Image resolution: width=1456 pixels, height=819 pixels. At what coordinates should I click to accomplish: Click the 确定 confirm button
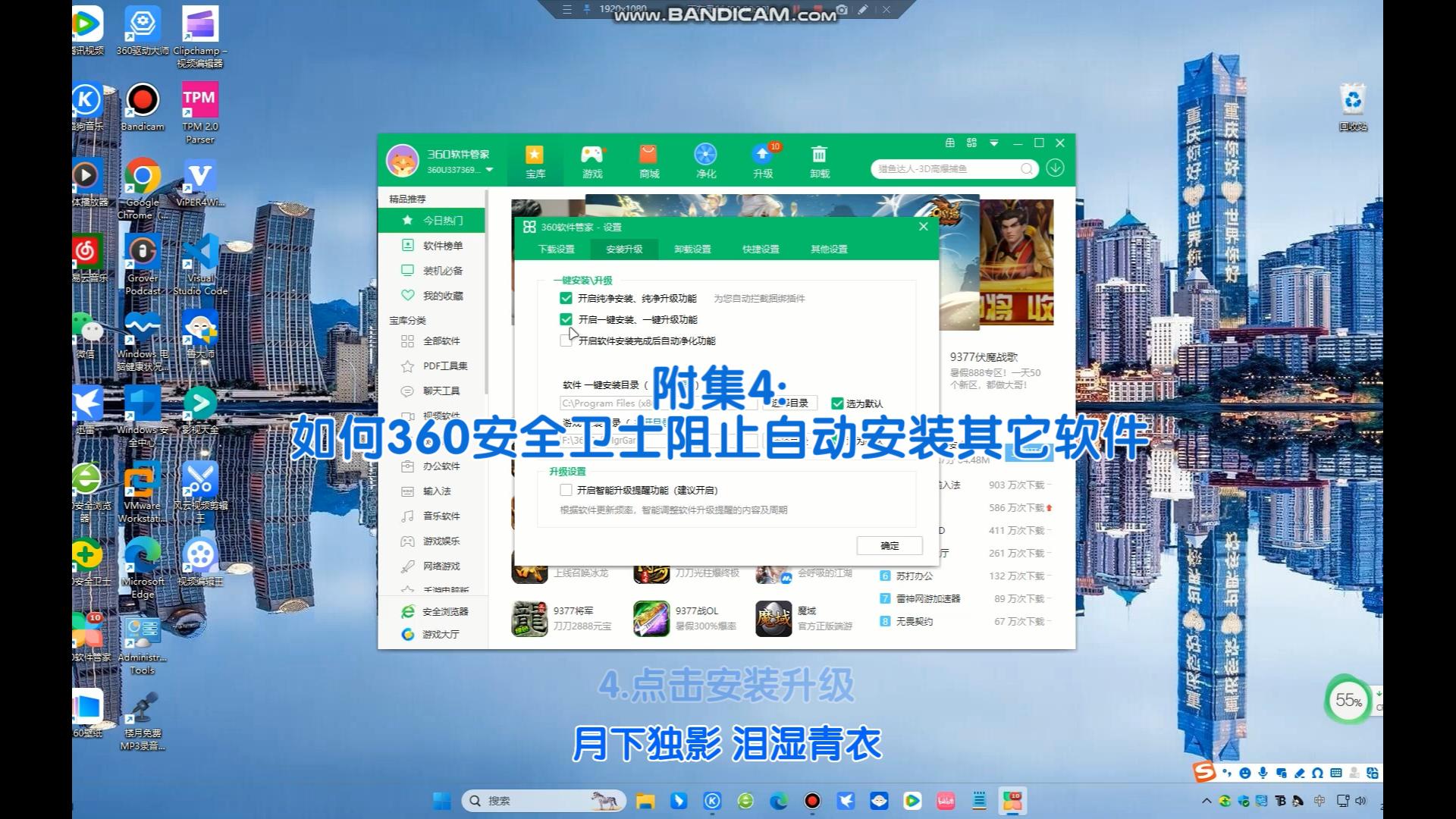[x=887, y=546]
